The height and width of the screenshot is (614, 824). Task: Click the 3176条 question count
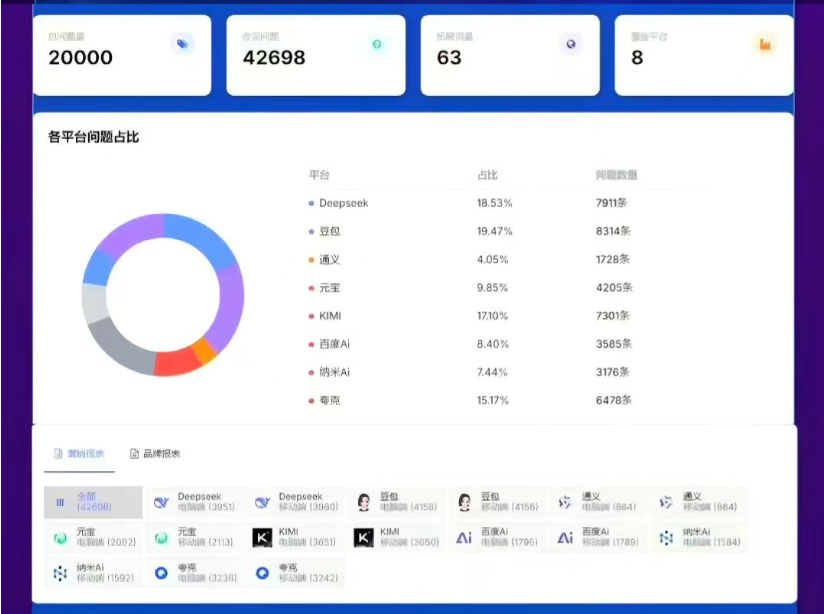613,372
